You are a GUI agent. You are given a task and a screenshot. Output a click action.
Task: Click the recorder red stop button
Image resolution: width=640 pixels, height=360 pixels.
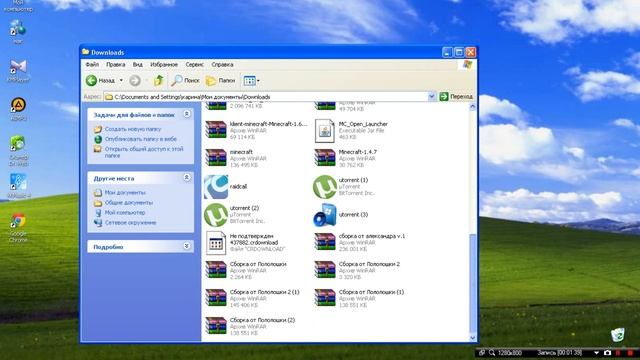coord(631,353)
